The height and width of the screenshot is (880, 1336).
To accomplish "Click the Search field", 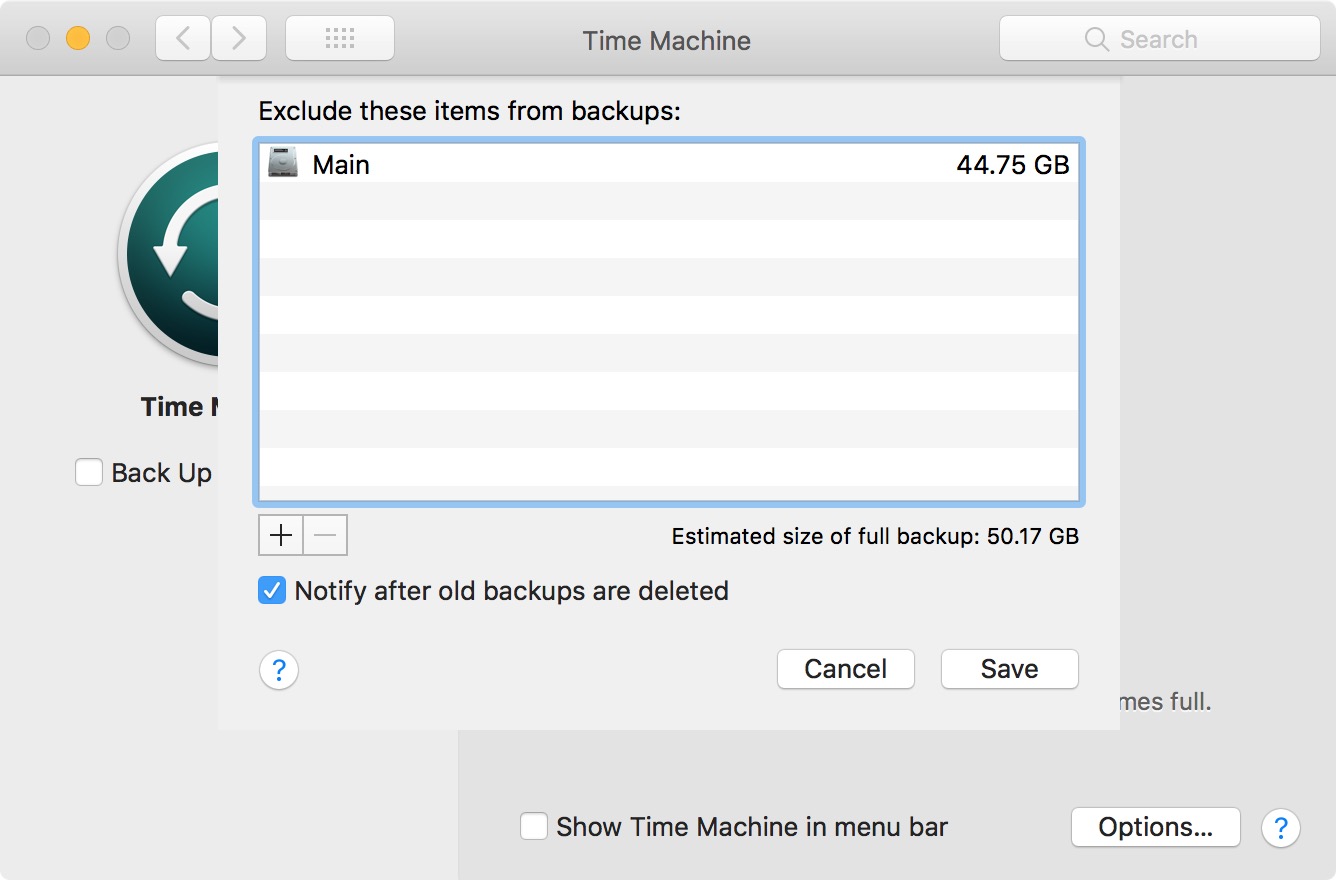I will (x=1160, y=39).
